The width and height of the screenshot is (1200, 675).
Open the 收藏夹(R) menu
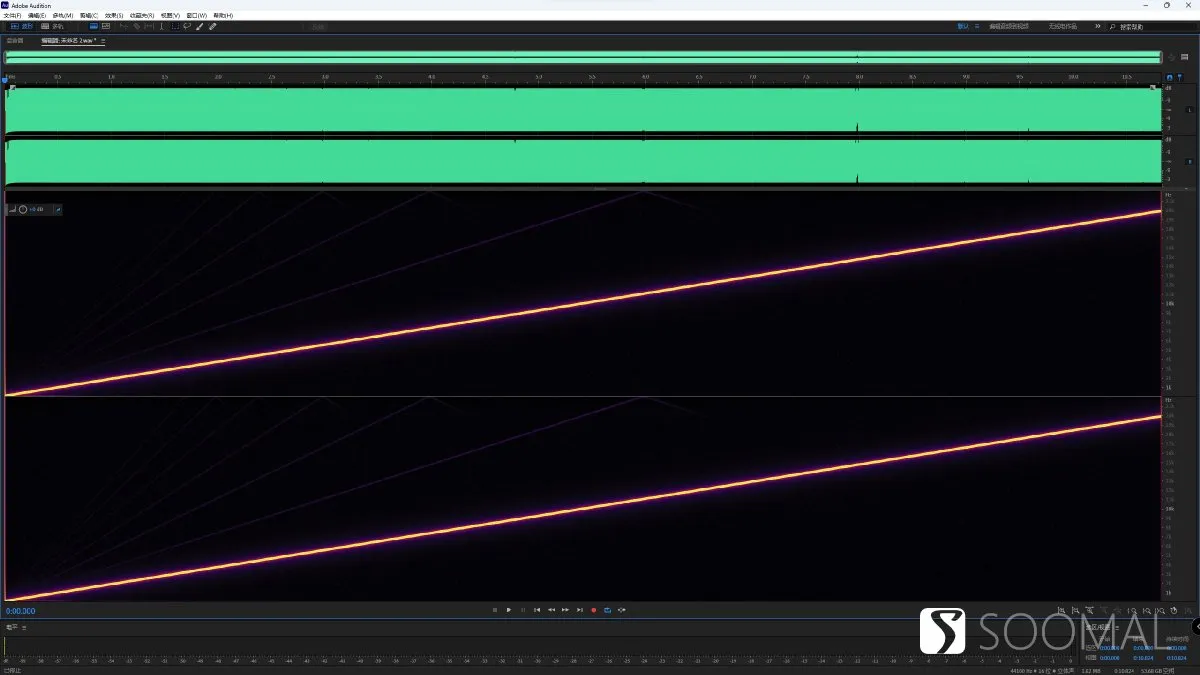[x=142, y=16]
